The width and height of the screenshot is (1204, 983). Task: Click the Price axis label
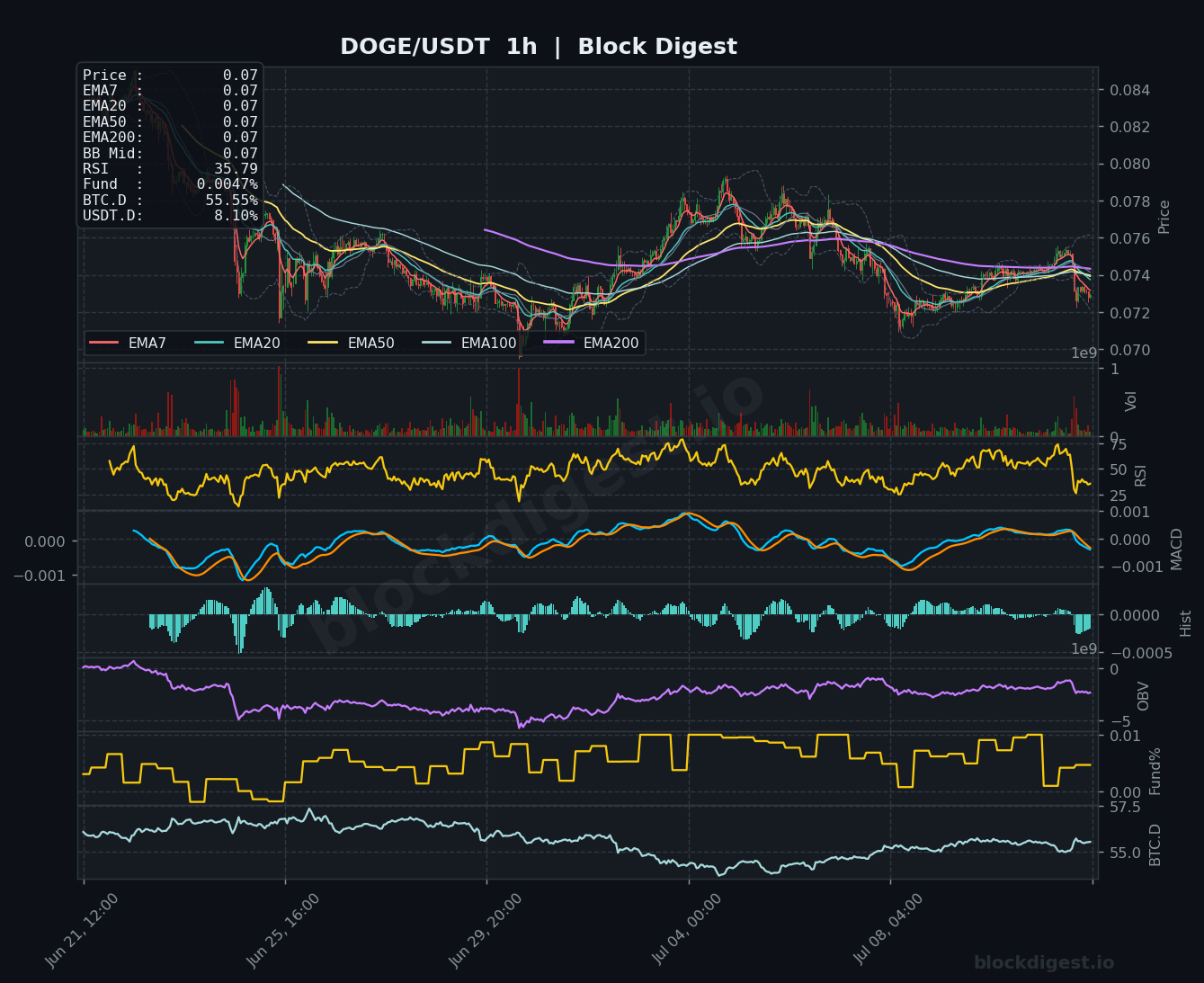pyautogui.click(x=1164, y=217)
